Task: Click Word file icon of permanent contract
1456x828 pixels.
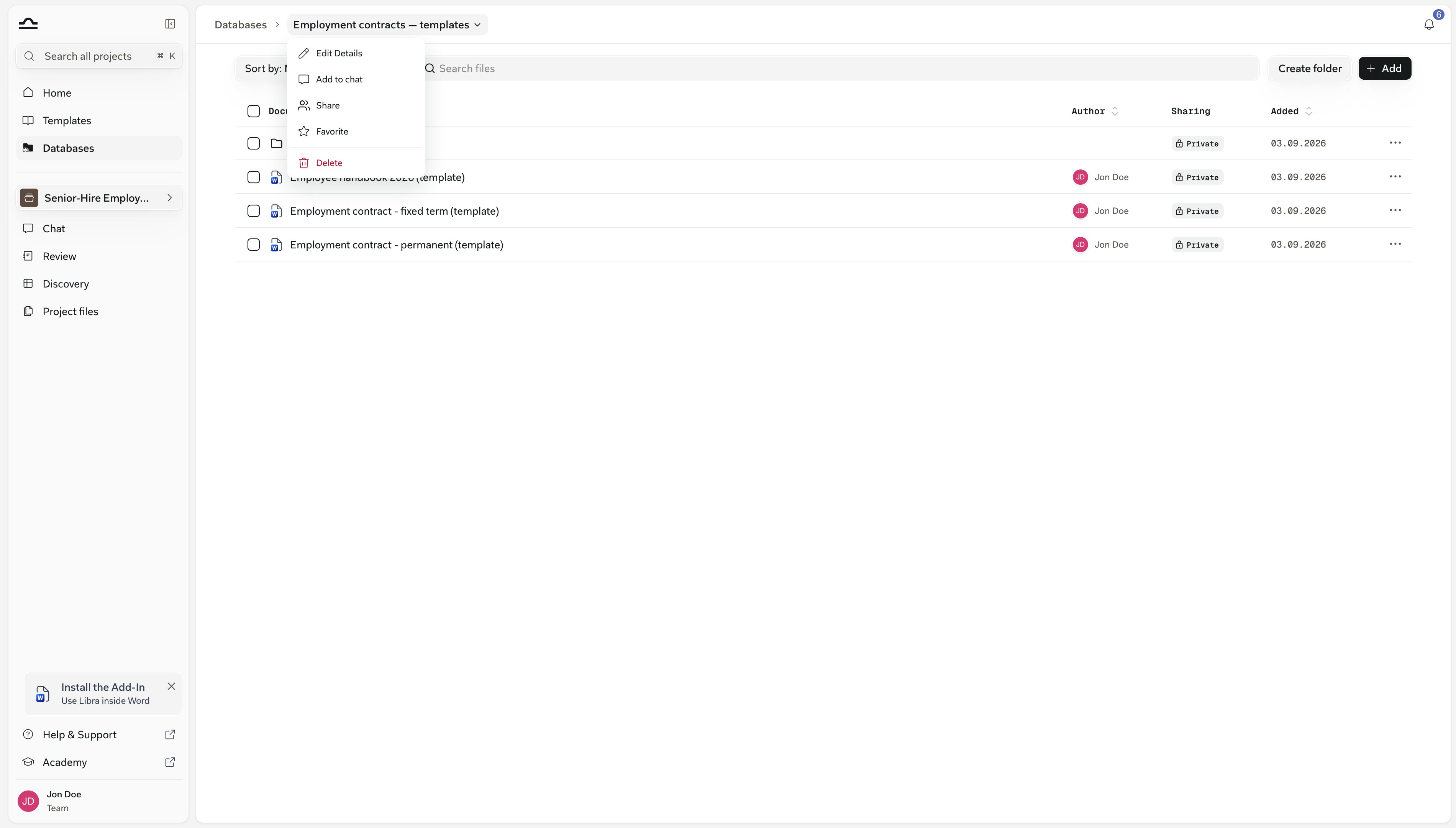Action: tap(276, 245)
